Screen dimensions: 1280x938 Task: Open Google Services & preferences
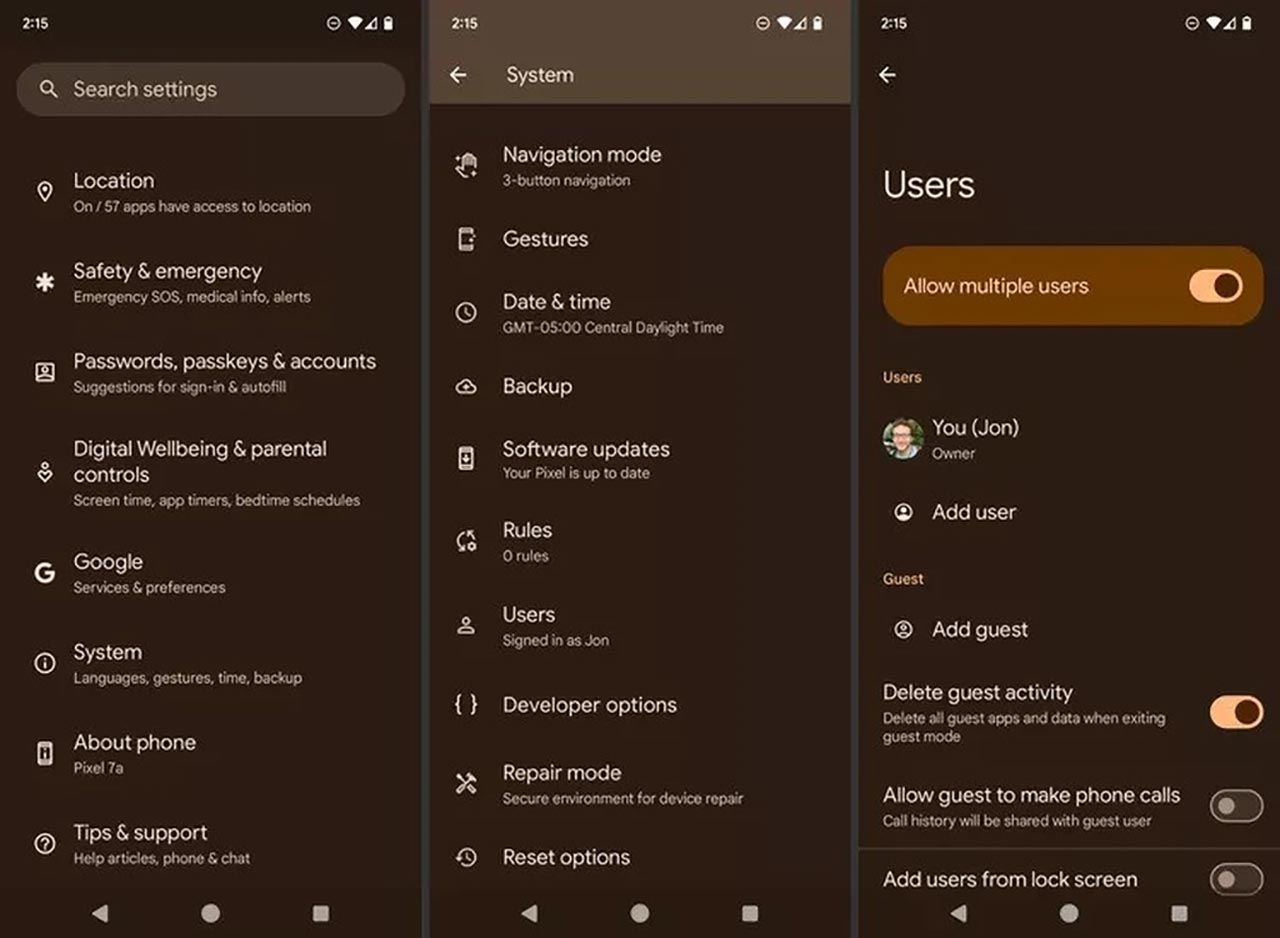coord(210,573)
